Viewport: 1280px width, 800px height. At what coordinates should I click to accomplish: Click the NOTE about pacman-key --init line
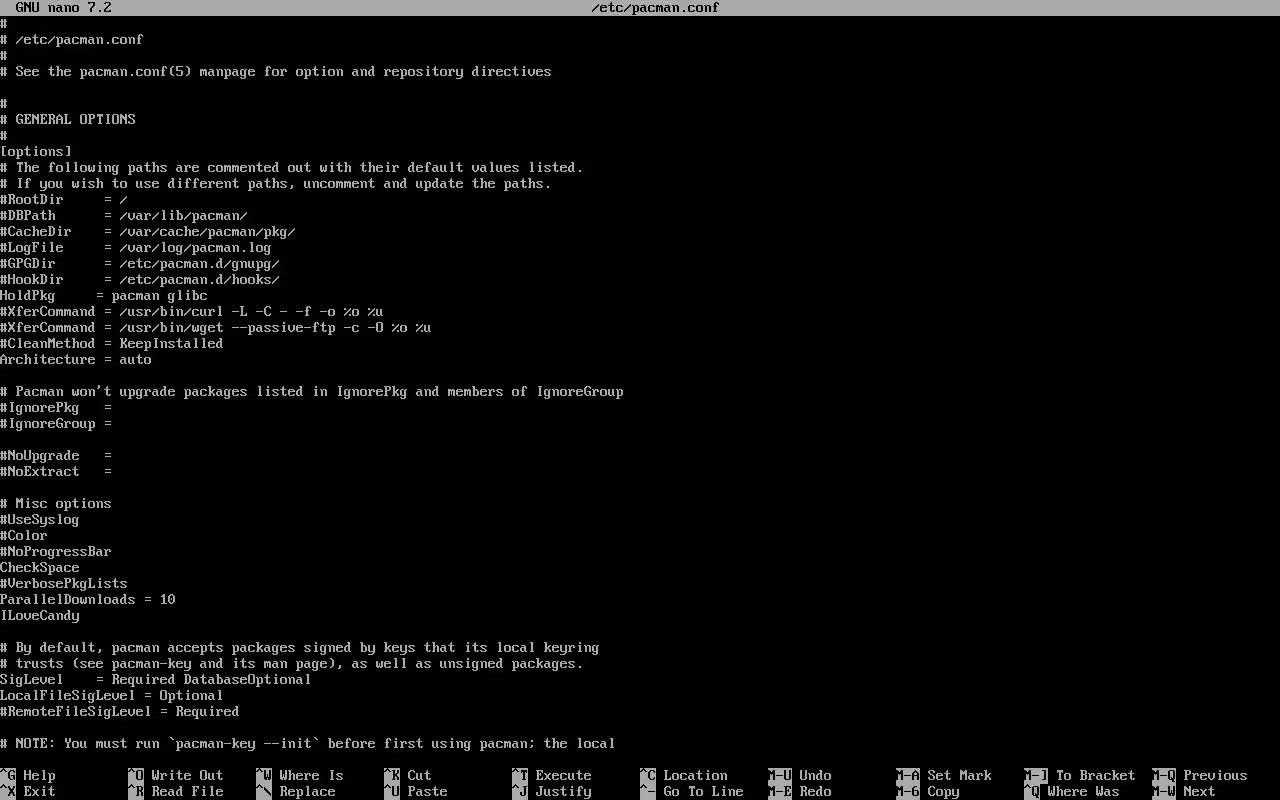pyautogui.click(x=308, y=743)
